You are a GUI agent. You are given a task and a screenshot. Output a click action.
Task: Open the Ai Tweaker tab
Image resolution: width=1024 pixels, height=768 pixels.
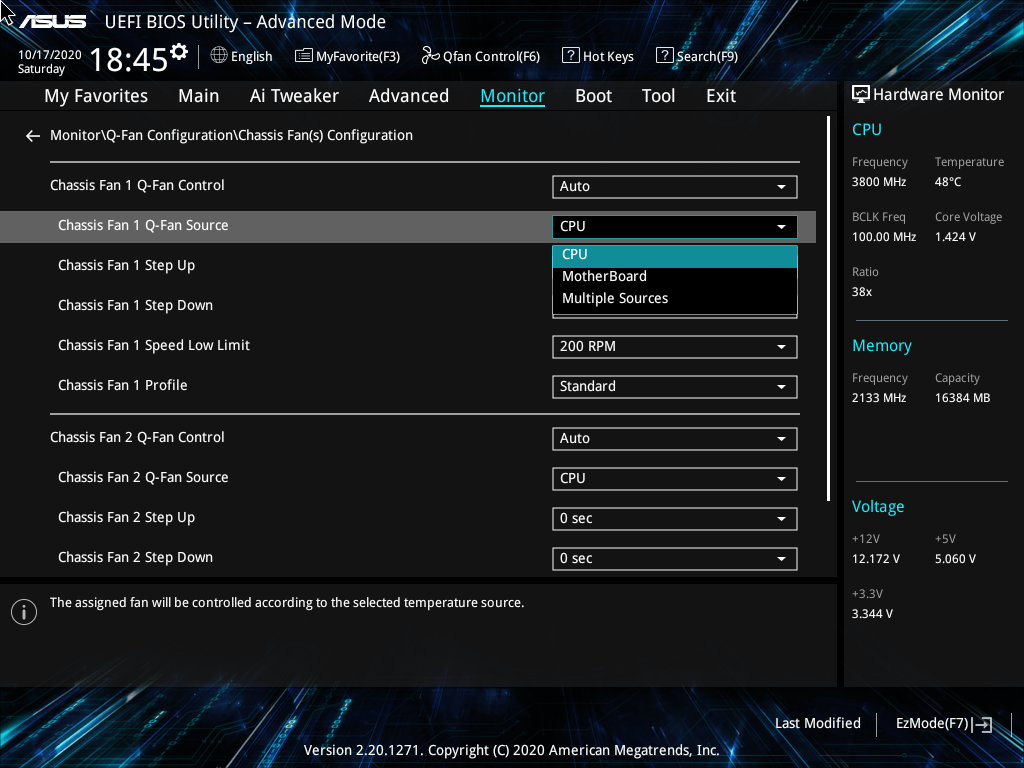(294, 96)
